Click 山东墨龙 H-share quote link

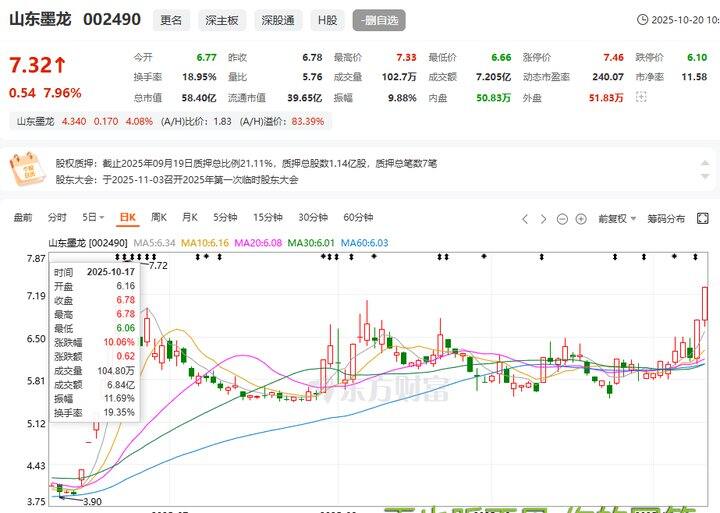point(35,122)
